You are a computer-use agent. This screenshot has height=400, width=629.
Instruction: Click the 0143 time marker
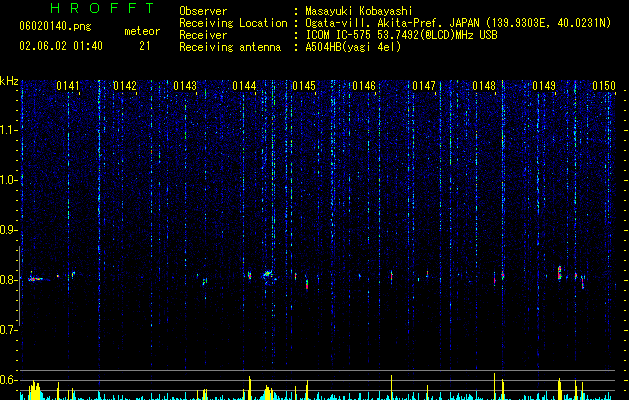(185, 86)
